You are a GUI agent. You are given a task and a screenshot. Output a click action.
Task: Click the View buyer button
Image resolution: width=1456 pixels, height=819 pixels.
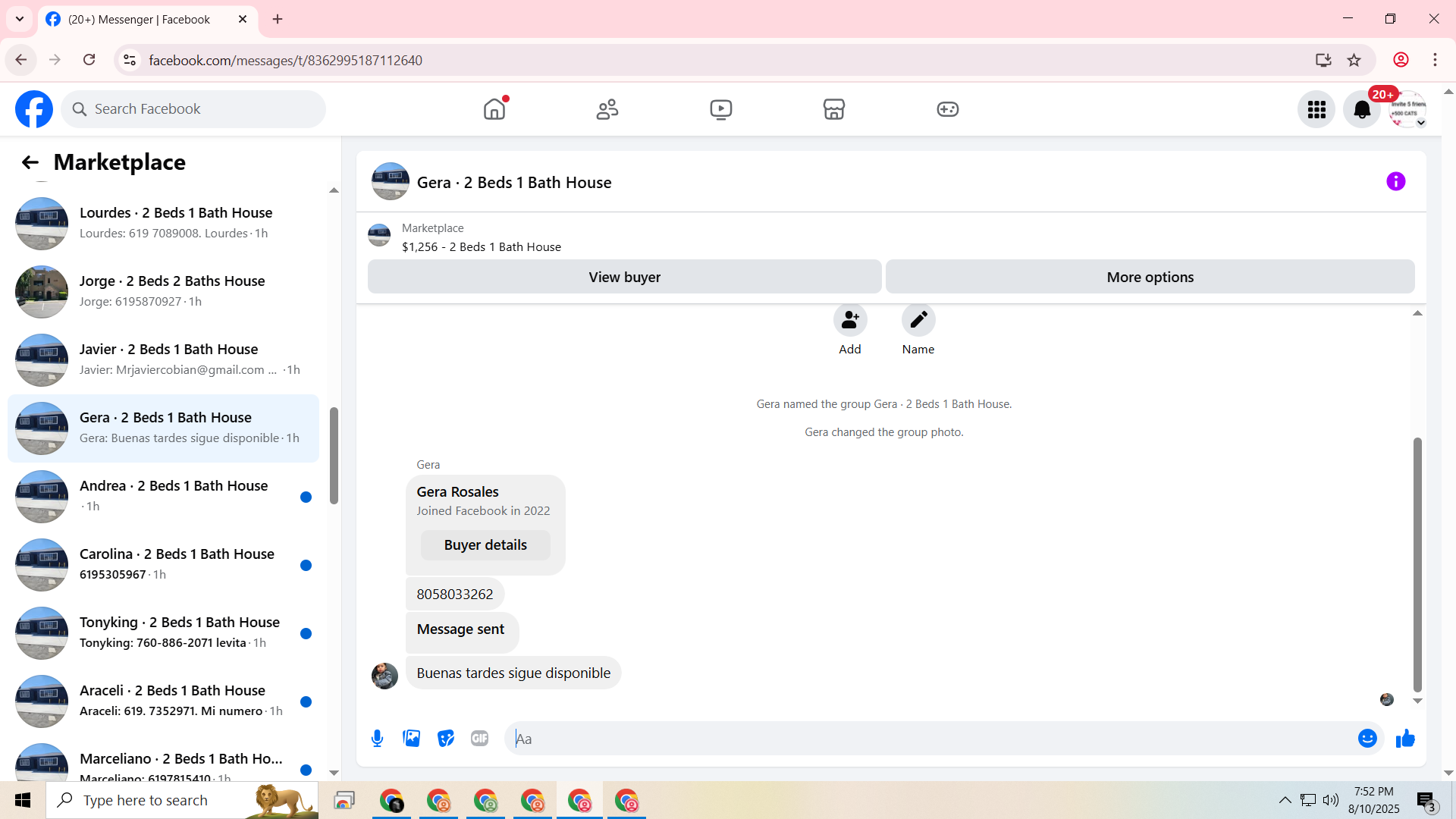click(x=624, y=277)
